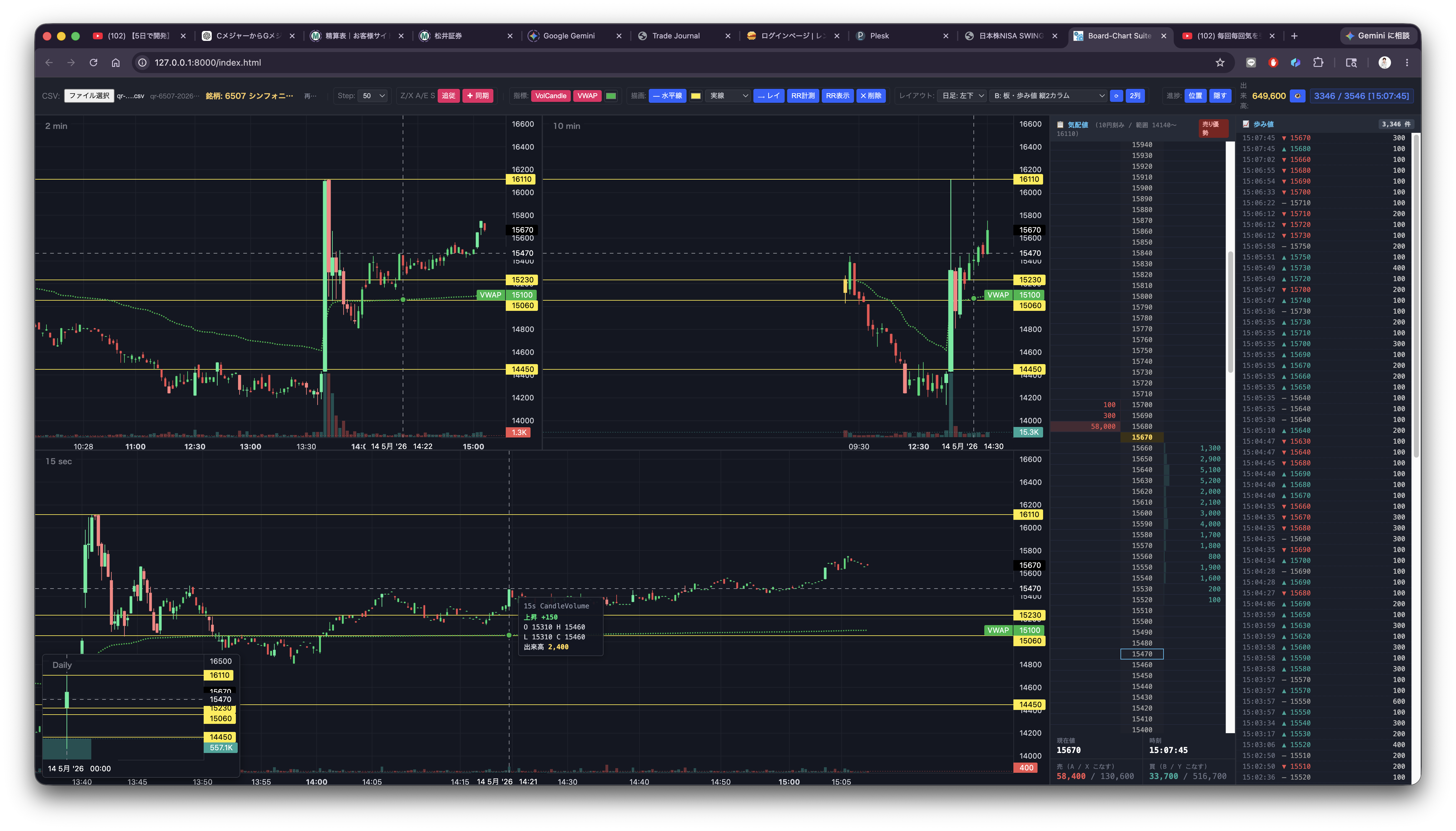Switch to the 日本株NISA SWING tab

[1012, 36]
